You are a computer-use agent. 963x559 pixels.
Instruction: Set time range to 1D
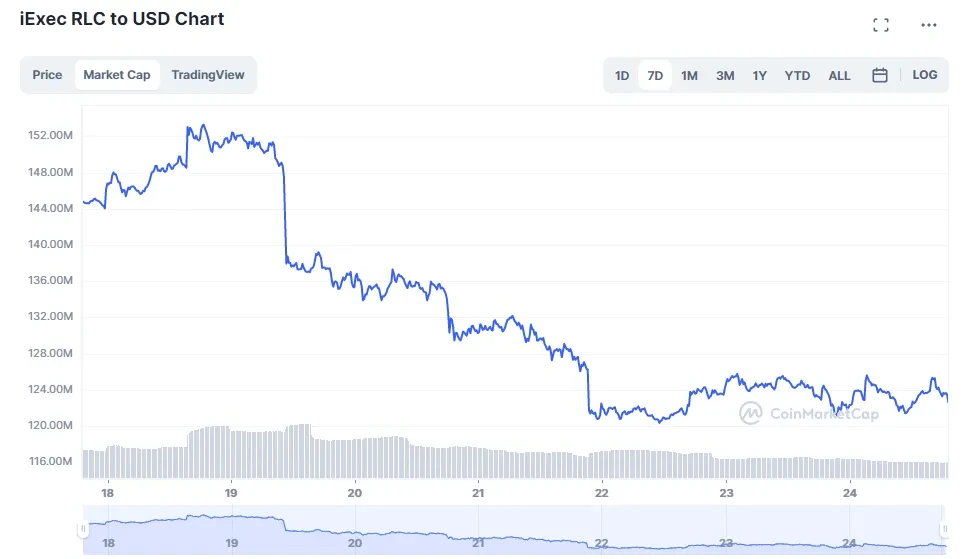tap(622, 75)
